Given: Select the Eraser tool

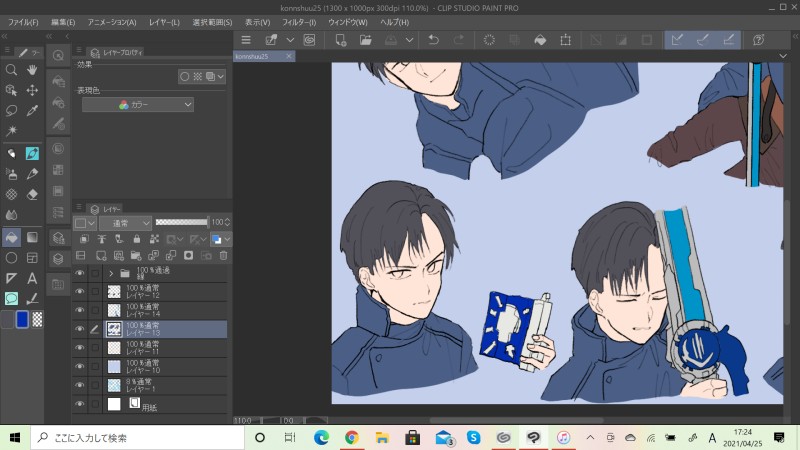Looking at the screenshot, I should point(32,194).
